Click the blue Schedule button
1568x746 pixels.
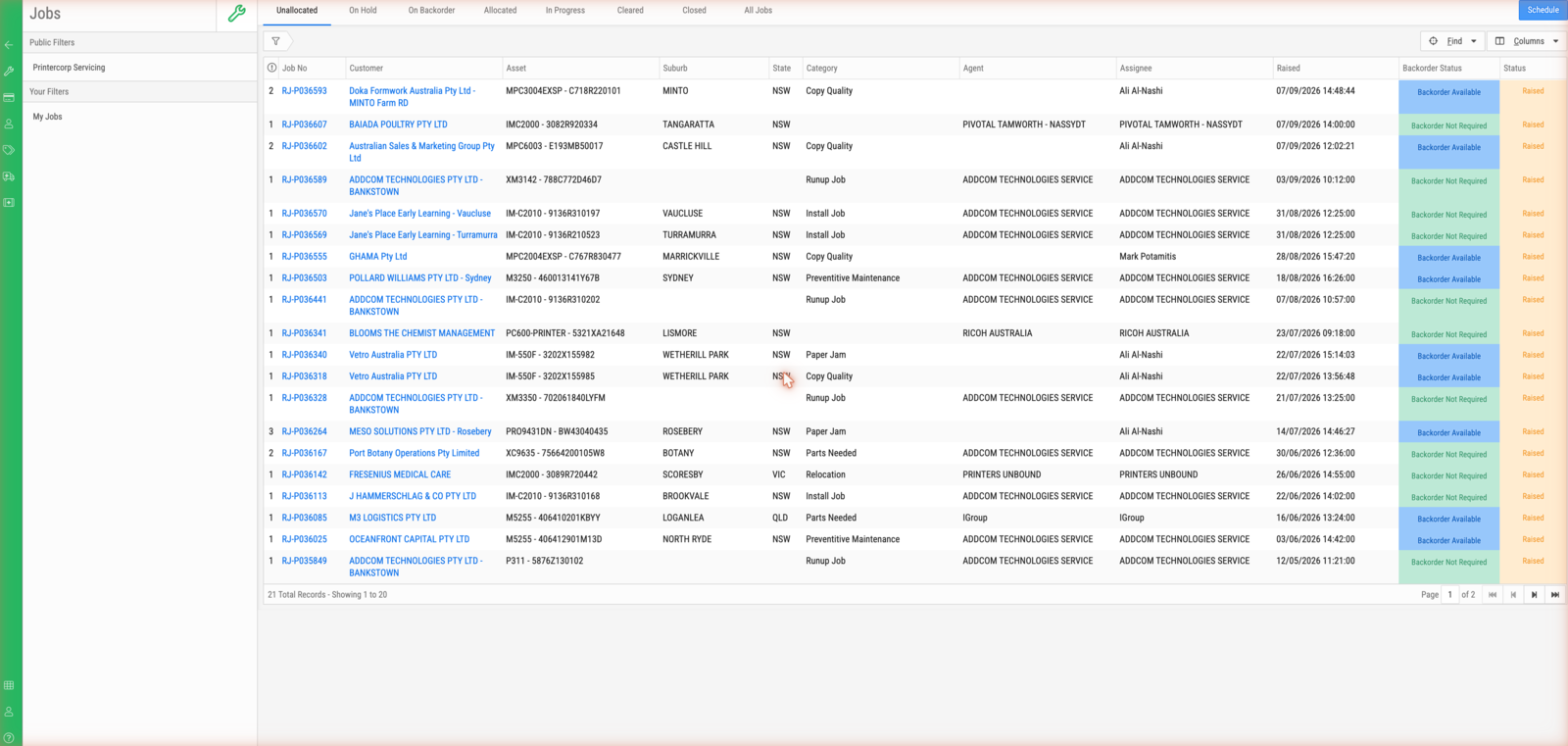point(1543,10)
